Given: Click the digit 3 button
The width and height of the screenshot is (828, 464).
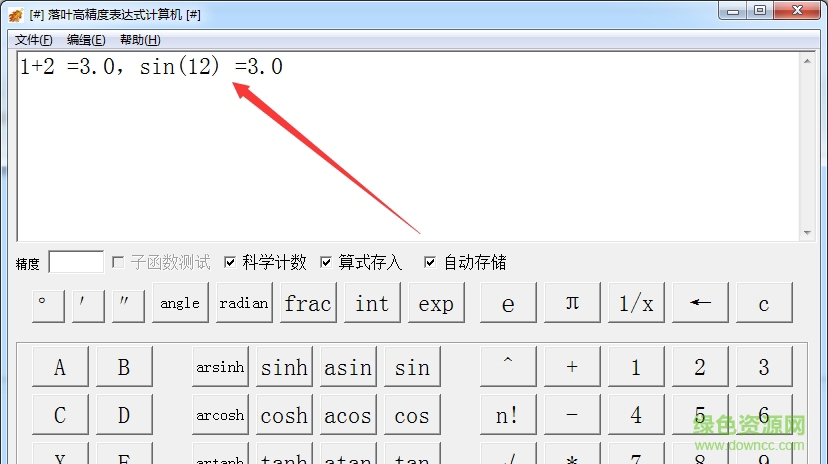Looking at the screenshot, I should click(764, 367).
